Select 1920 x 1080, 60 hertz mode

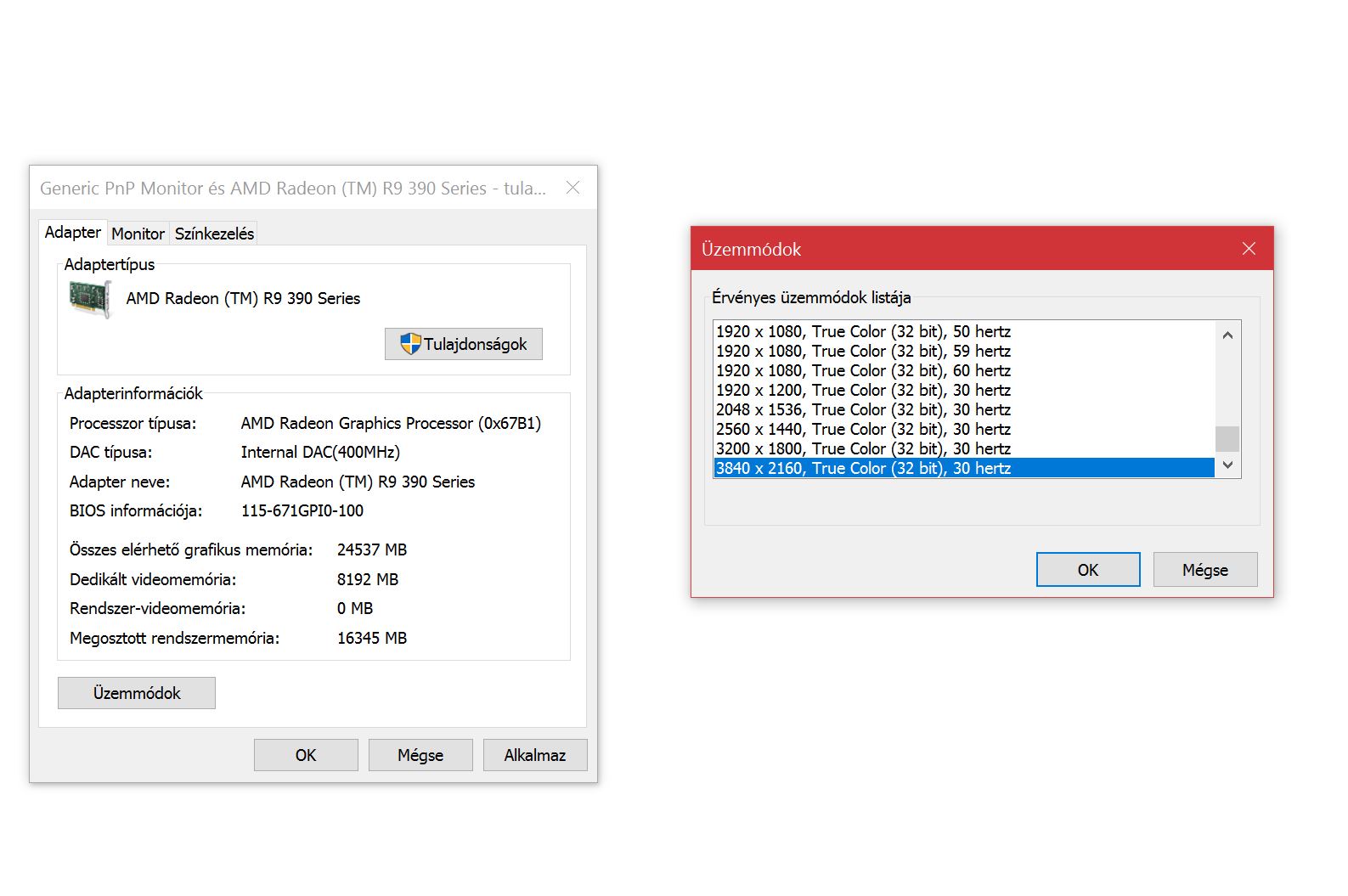pyautogui.click(x=964, y=370)
